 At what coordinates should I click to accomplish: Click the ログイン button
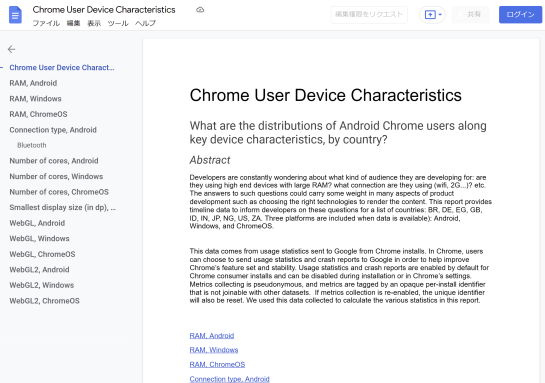point(520,15)
